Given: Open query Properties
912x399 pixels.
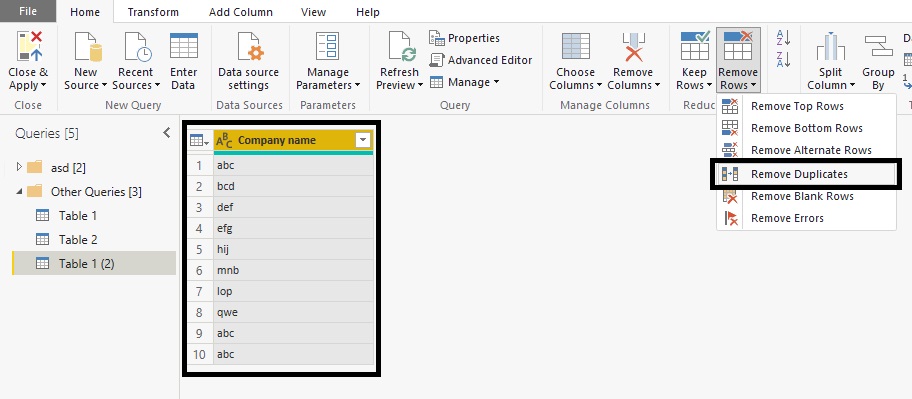Looking at the screenshot, I should pyautogui.click(x=465, y=38).
